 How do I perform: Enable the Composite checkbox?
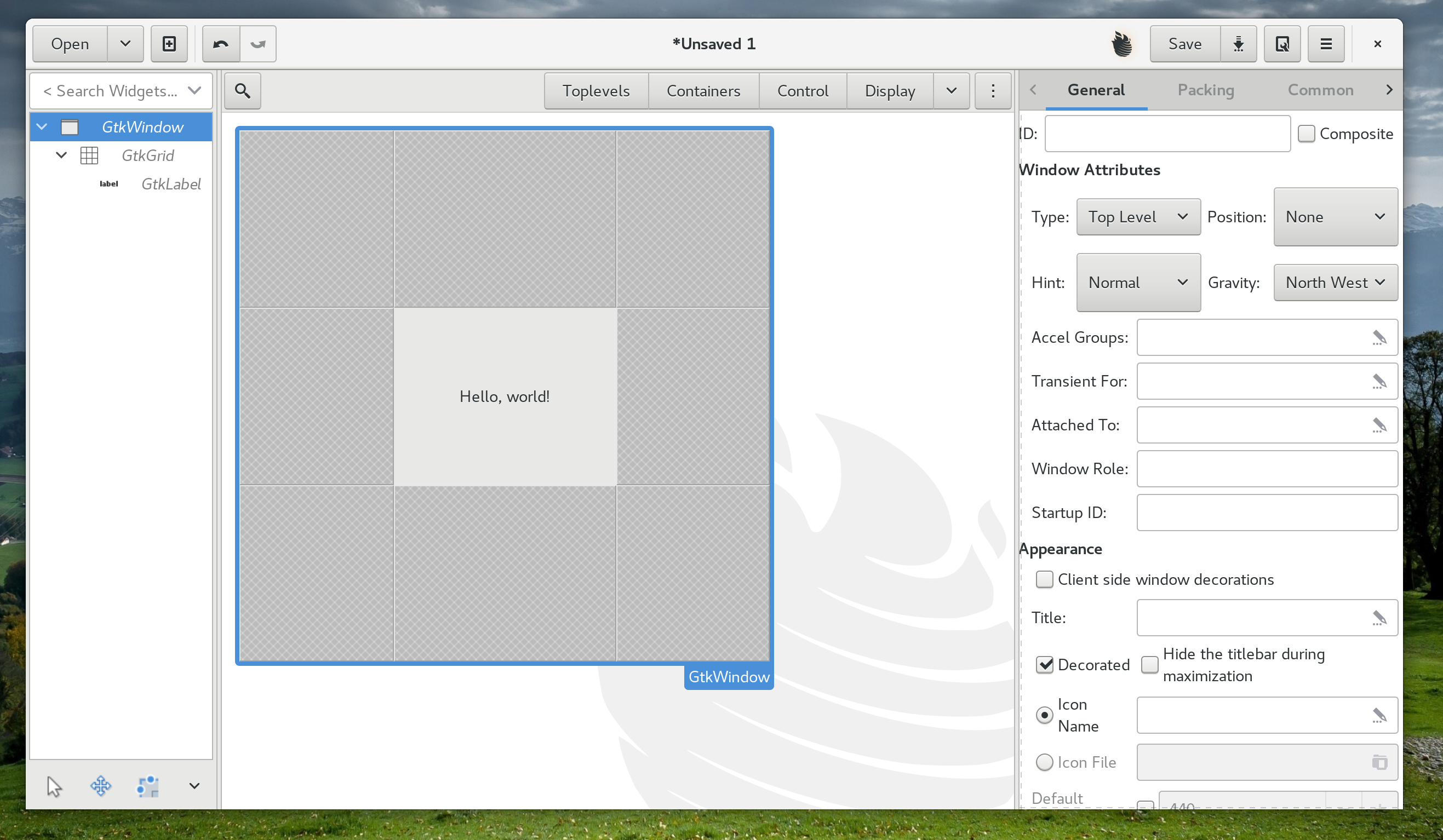coord(1306,133)
